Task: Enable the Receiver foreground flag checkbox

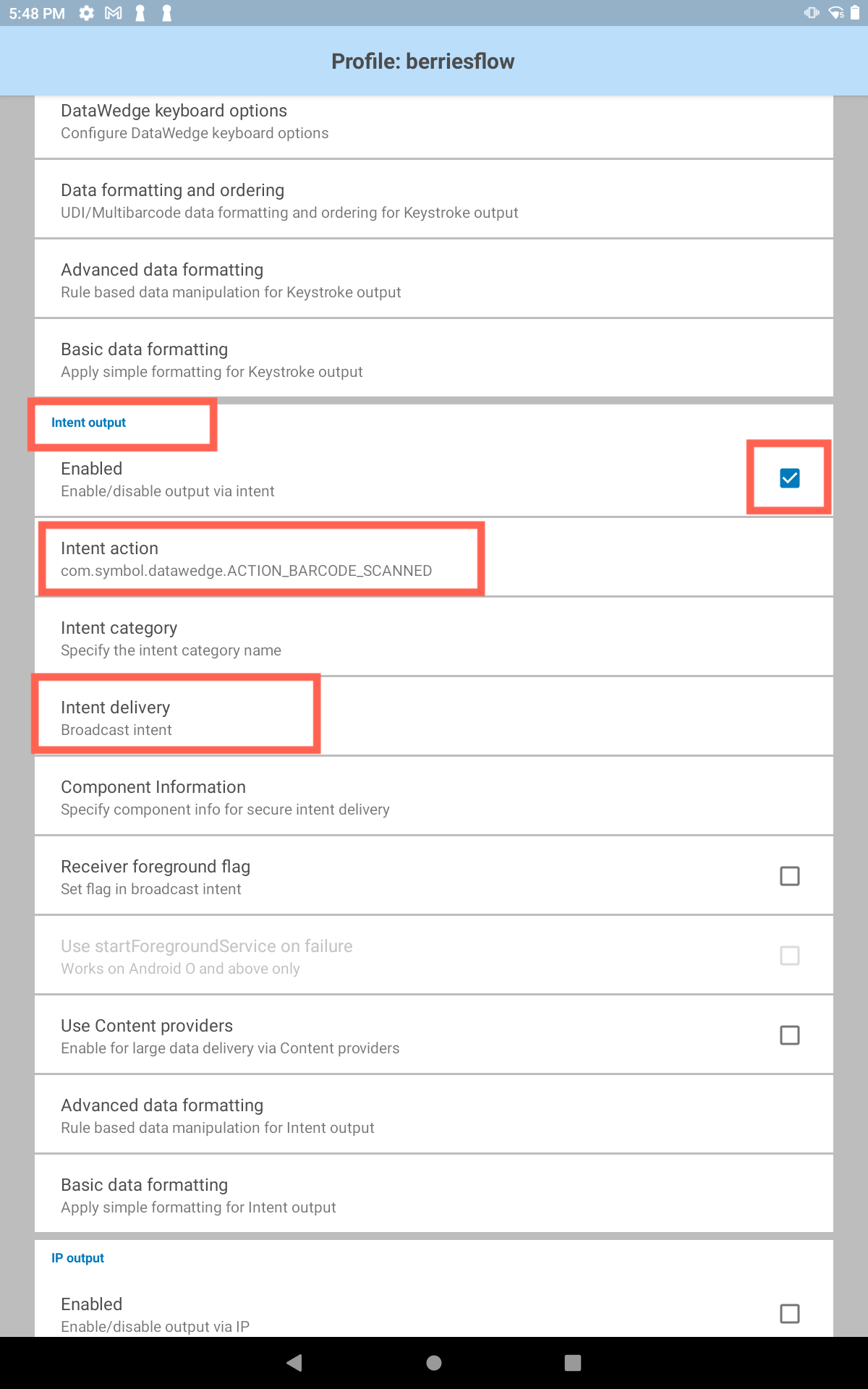Action: tap(790, 876)
